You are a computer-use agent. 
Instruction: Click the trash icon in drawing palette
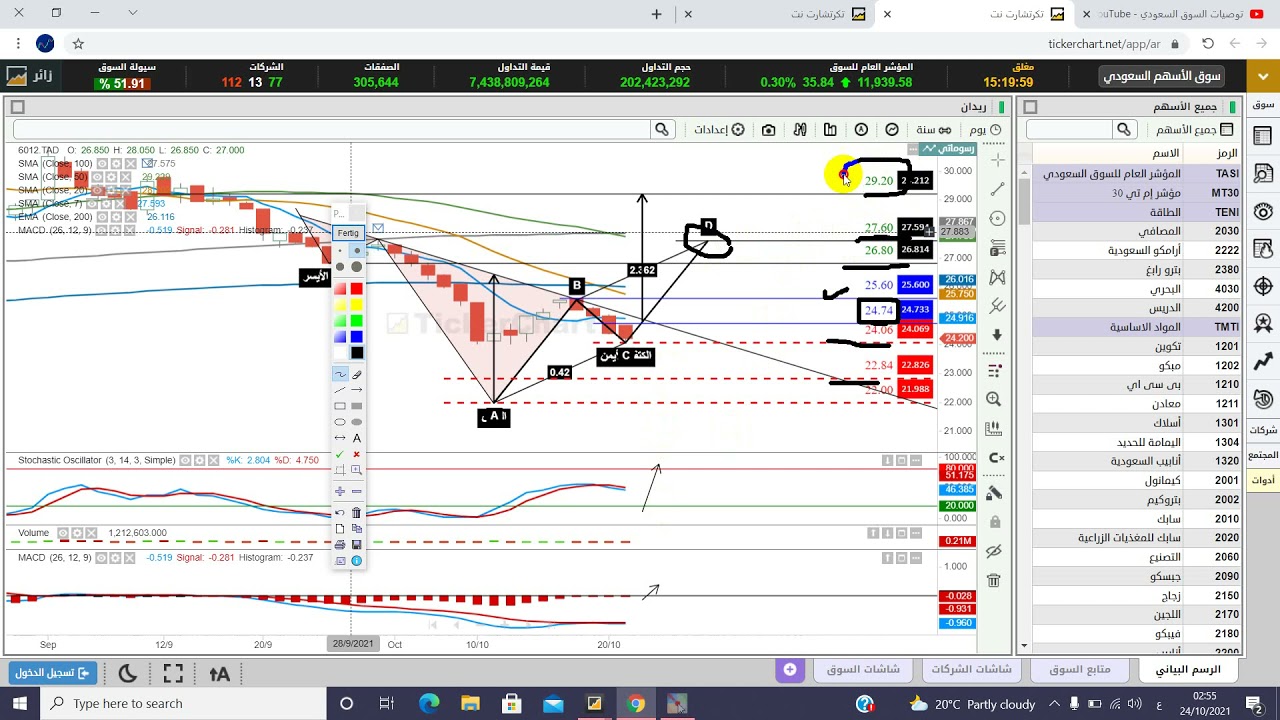(356, 512)
